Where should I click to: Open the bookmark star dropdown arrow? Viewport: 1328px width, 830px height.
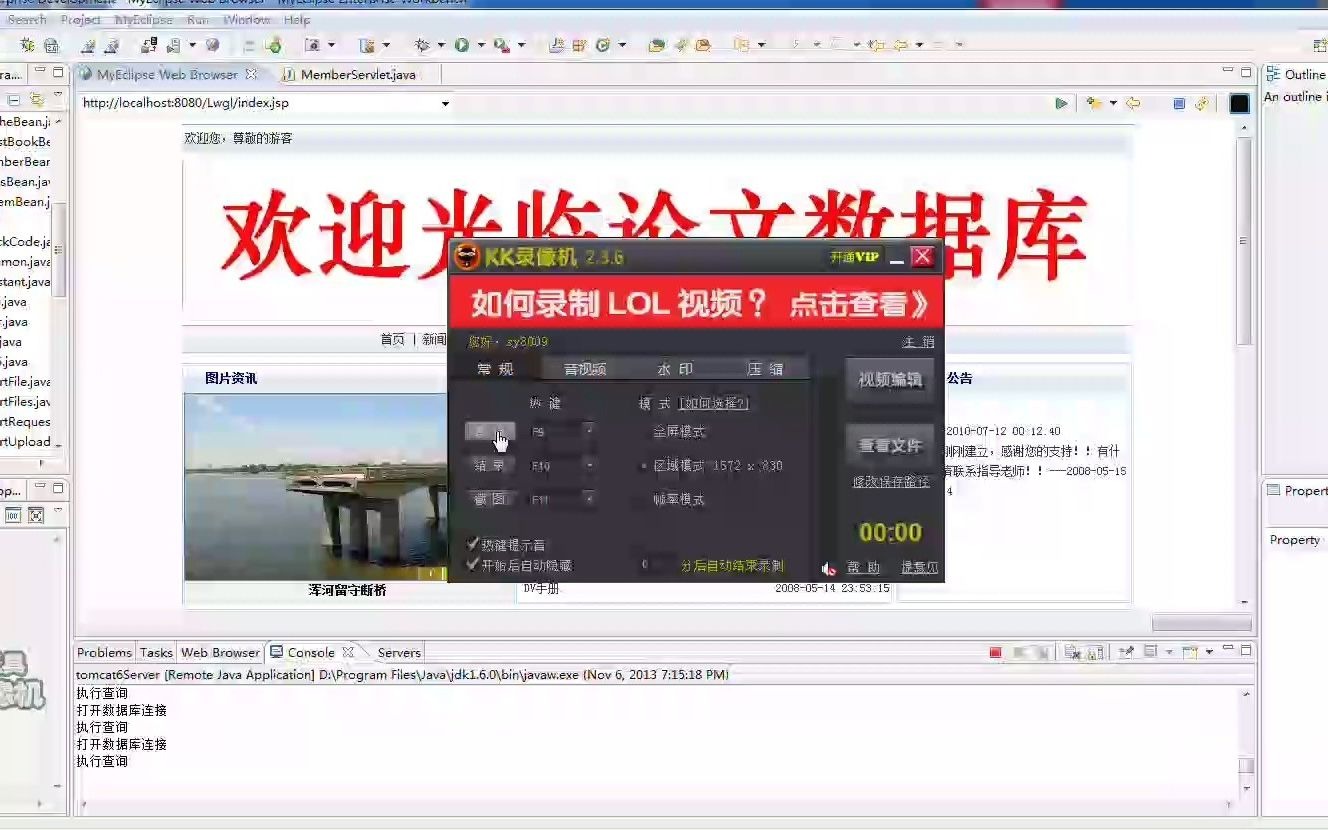coord(1113,103)
